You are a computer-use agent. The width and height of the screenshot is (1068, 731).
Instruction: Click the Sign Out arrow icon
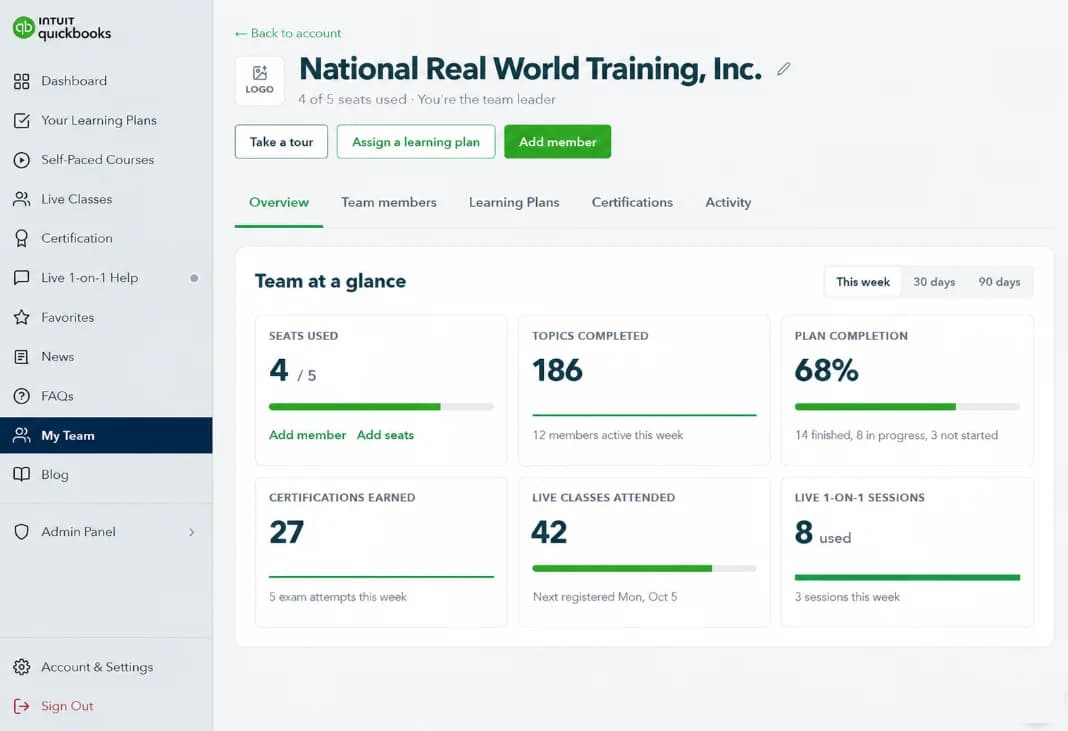[22, 706]
